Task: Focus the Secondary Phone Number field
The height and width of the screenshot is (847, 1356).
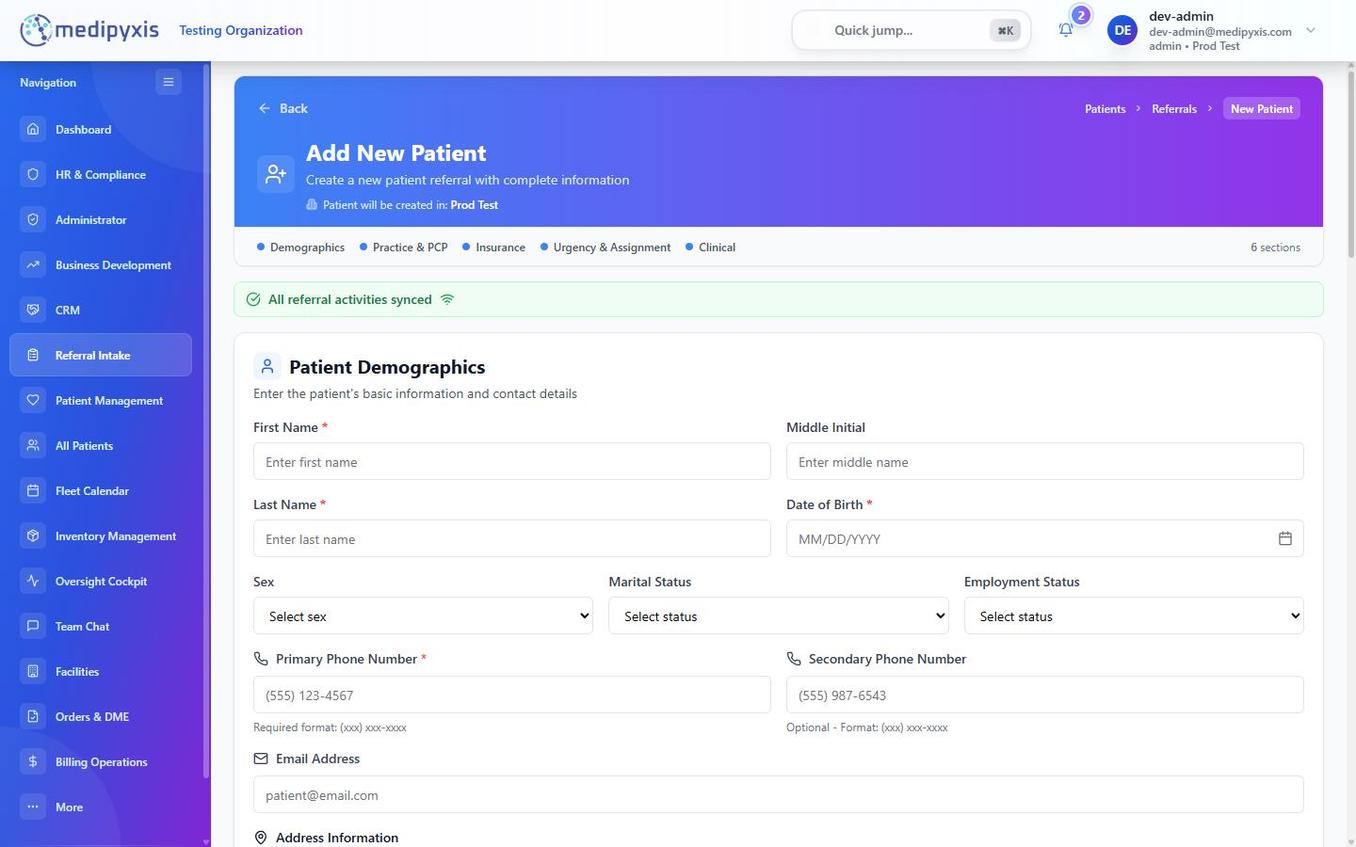Action: tap(1045, 694)
